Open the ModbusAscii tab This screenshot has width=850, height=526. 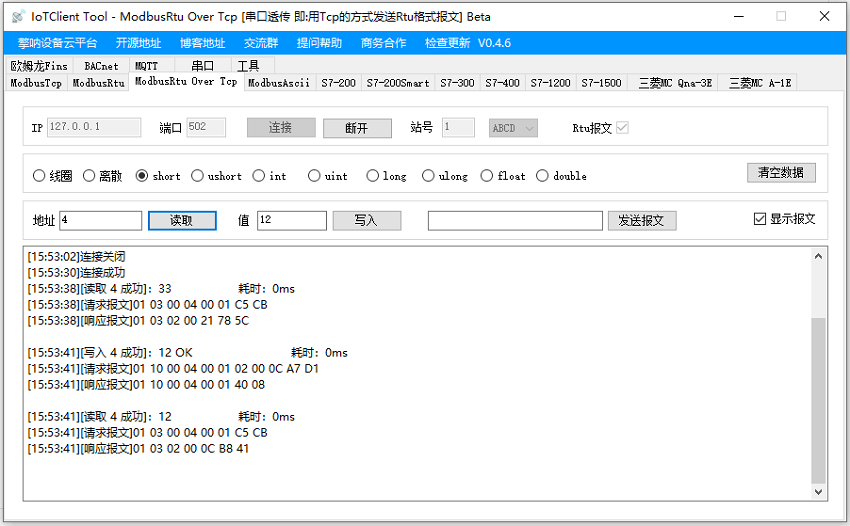[x=279, y=83]
